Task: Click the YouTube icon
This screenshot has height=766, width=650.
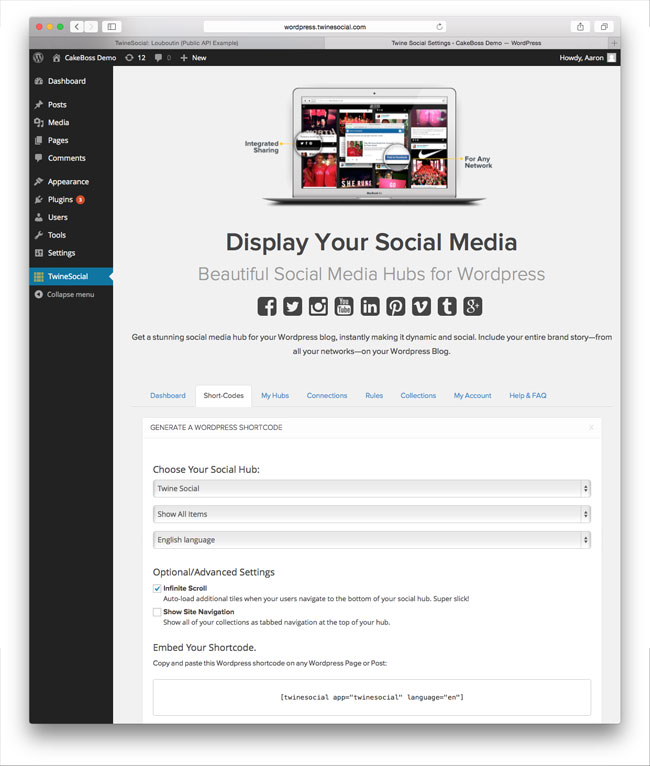Action: pos(344,306)
